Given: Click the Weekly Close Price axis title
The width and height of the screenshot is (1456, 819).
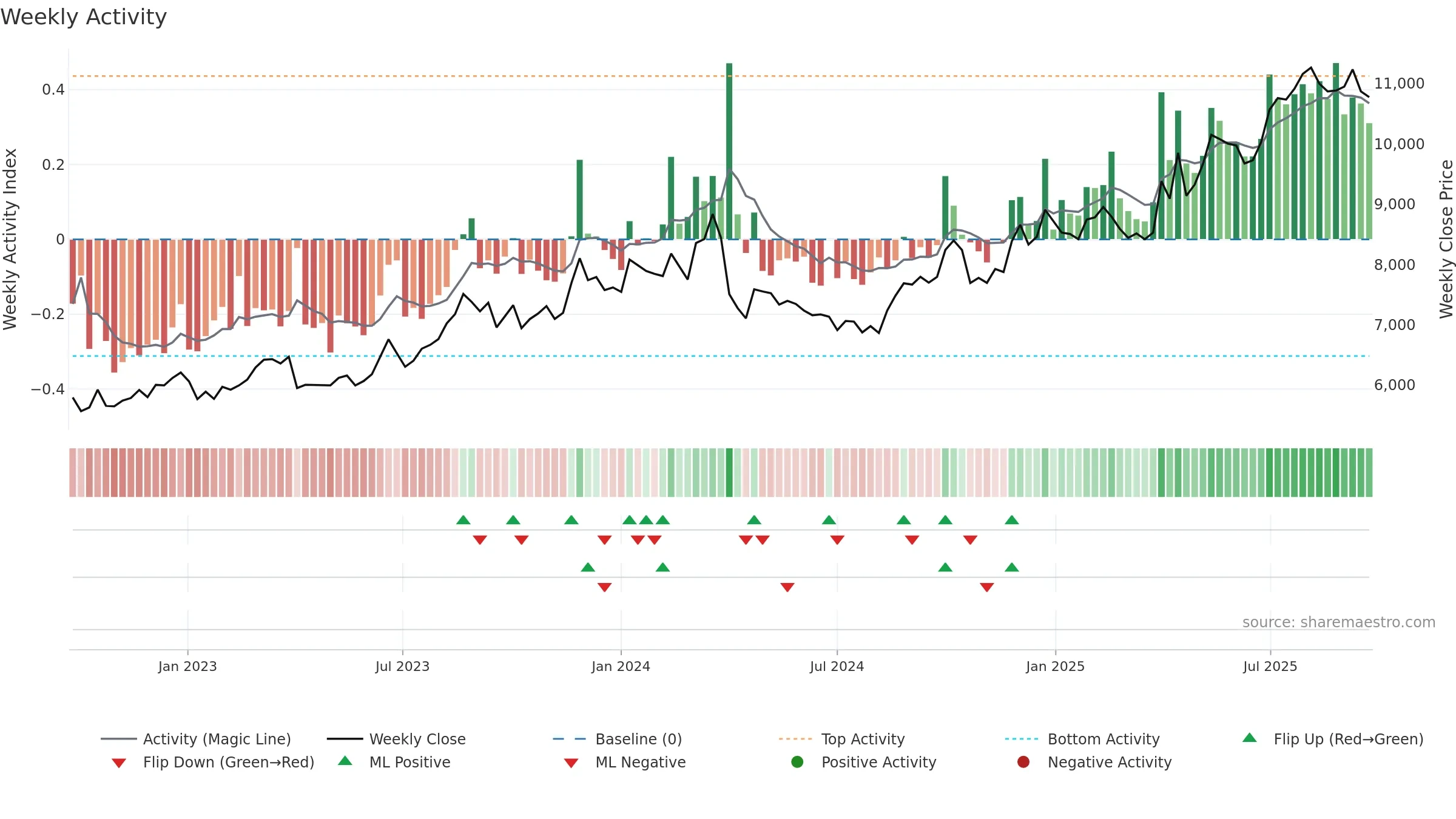Looking at the screenshot, I should (1446, 239).
